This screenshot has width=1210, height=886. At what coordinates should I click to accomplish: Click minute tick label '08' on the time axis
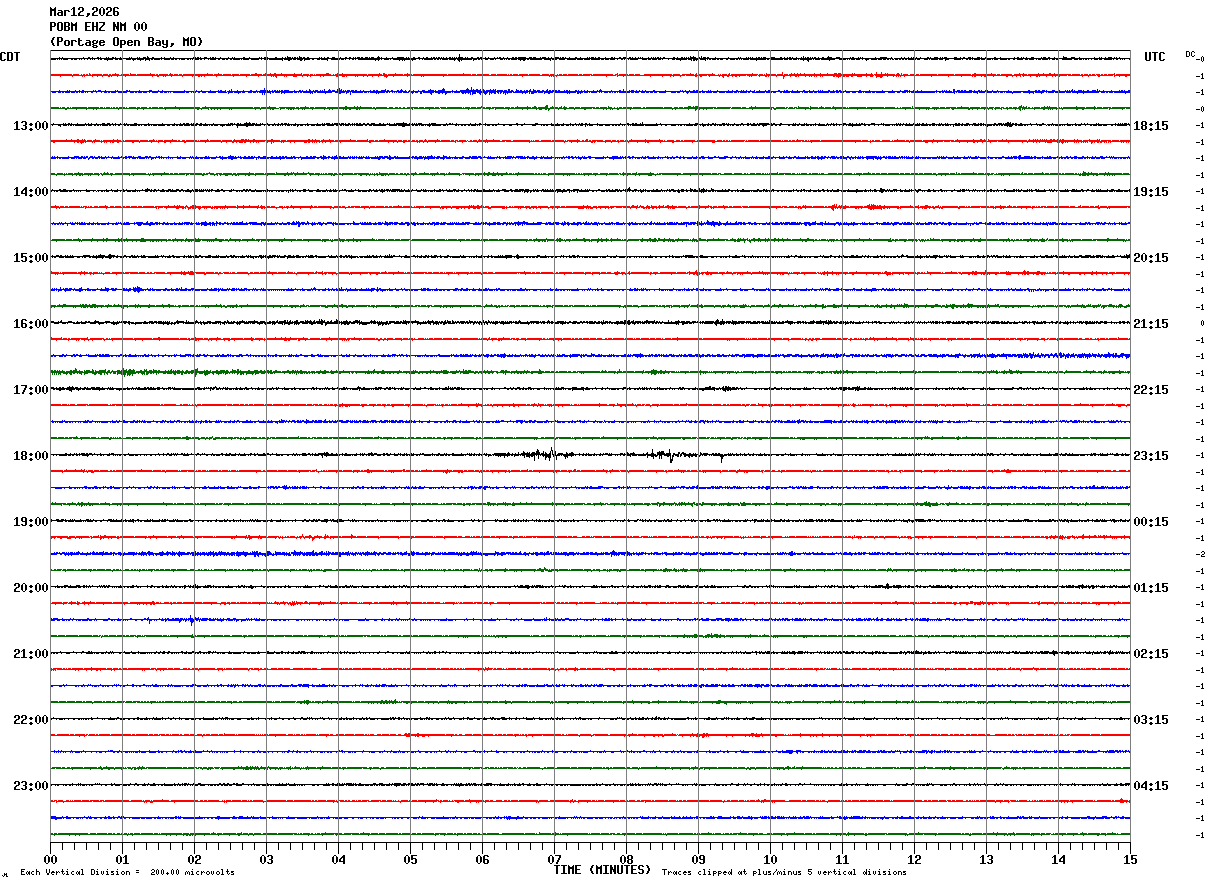pyautogui.click(x=626, y=859)
